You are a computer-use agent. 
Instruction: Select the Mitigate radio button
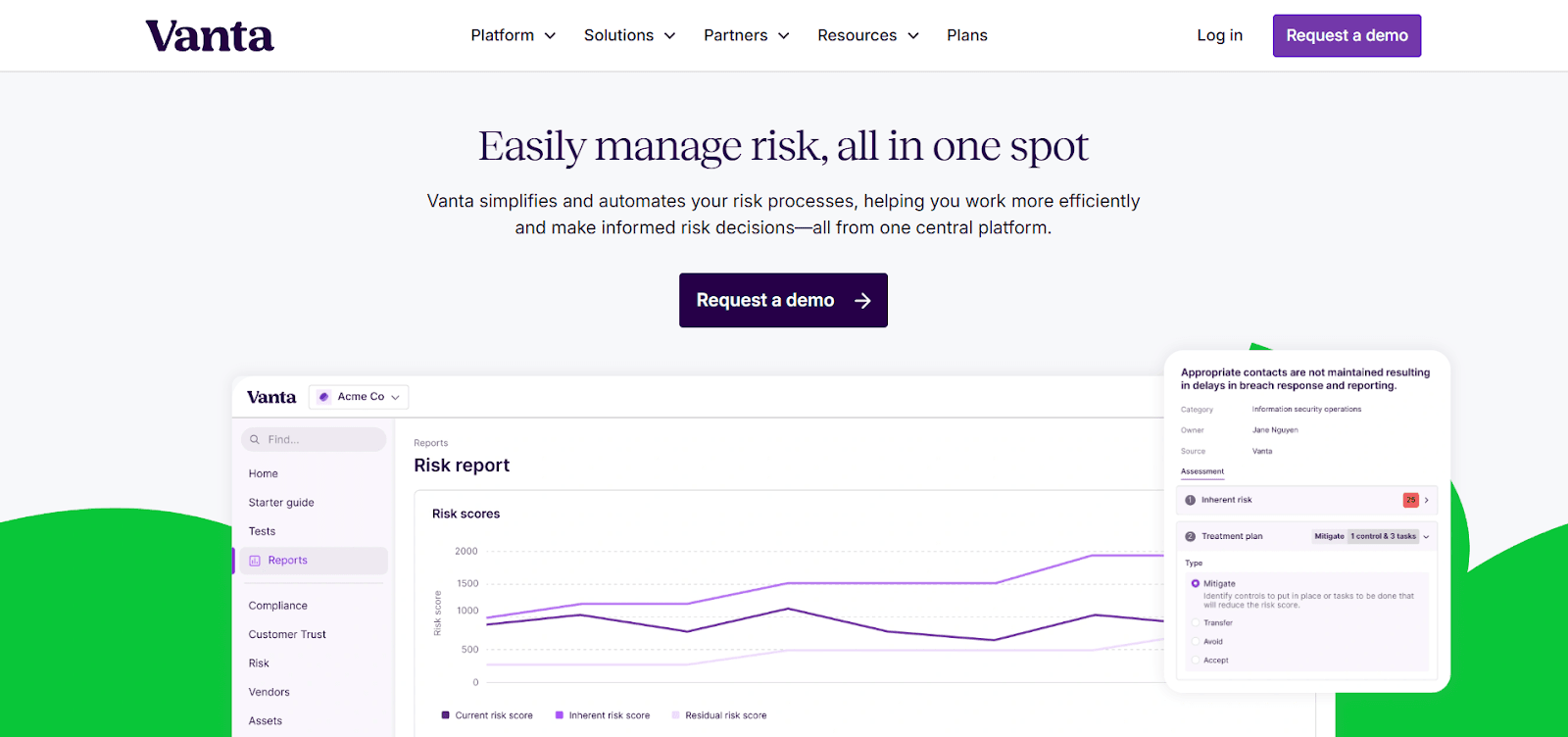coord(1196,584)
